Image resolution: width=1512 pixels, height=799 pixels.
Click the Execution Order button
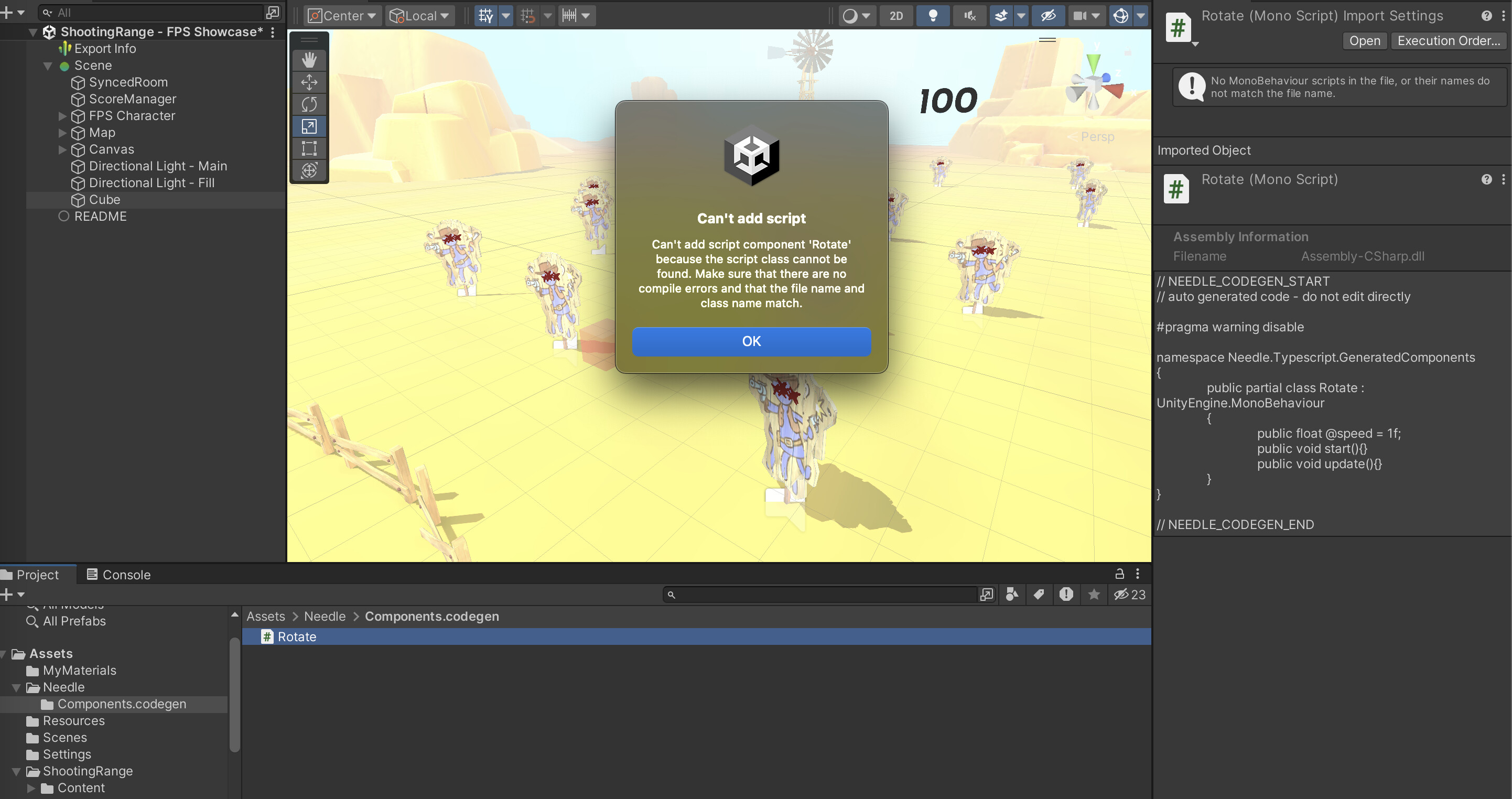click(x=1448, y=41)
